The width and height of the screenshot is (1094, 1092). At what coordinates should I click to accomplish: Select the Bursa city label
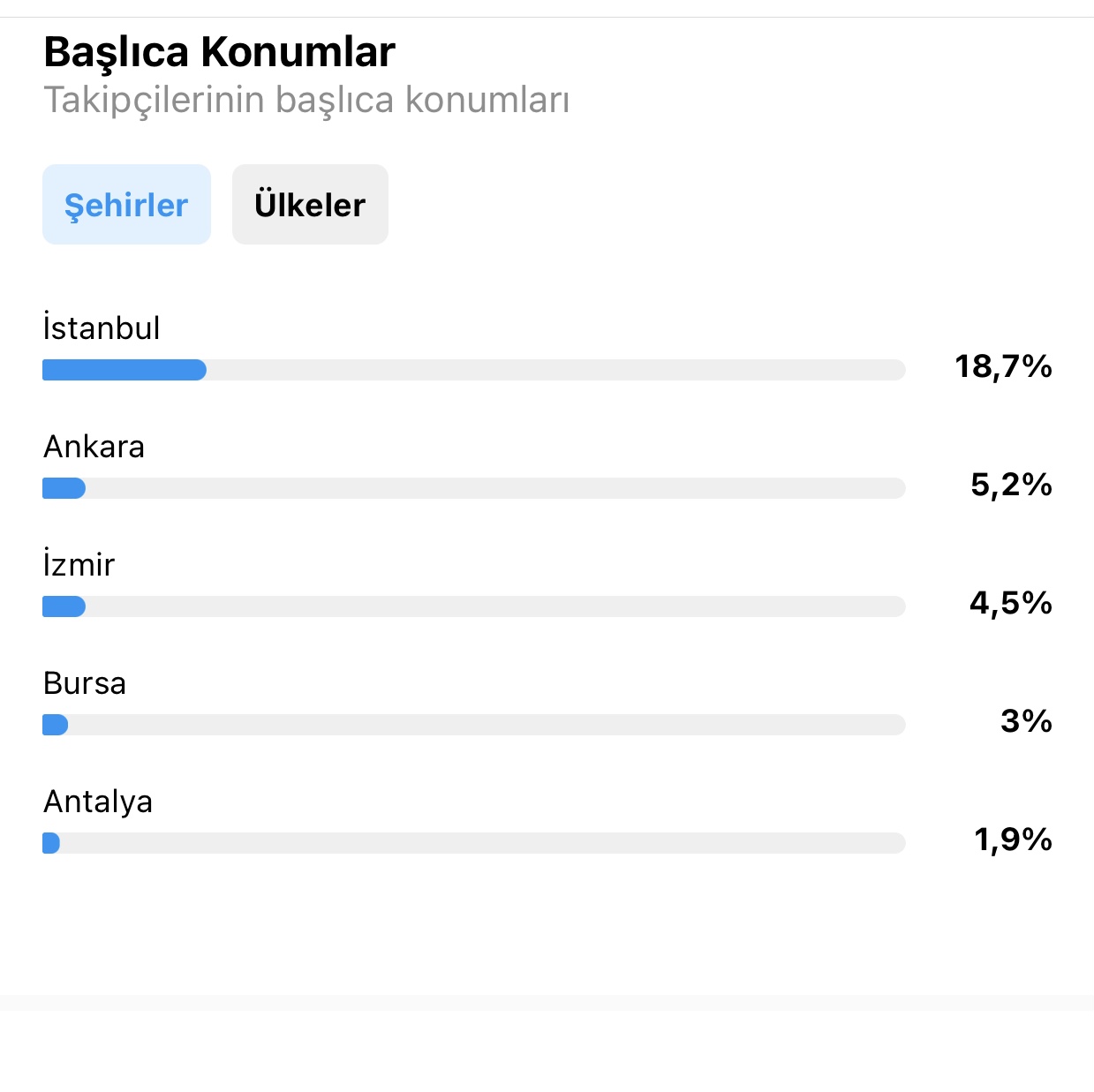coord(85,683)
